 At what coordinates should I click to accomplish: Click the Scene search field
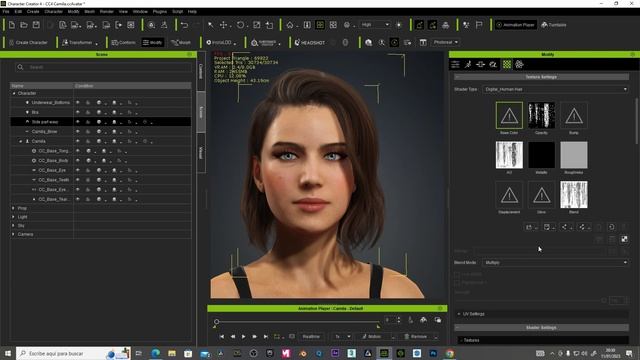103,67
